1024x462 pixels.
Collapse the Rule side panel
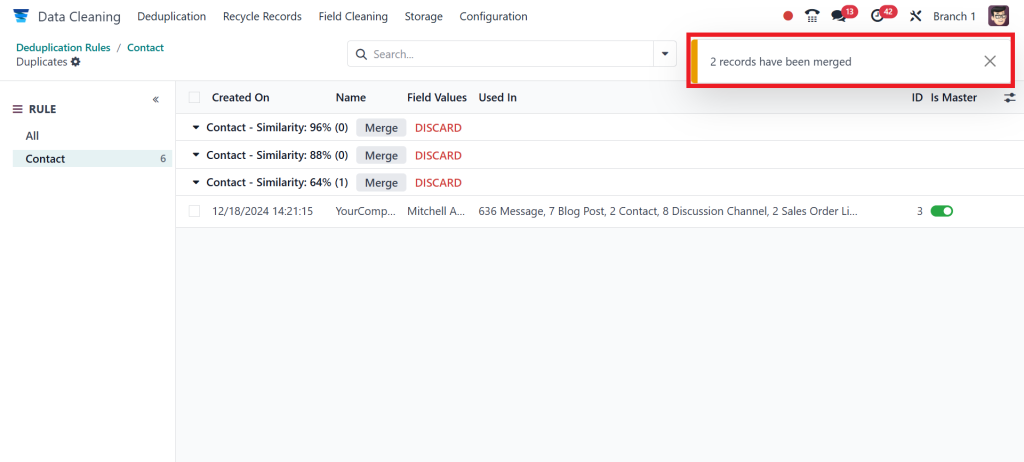[155, 99]
